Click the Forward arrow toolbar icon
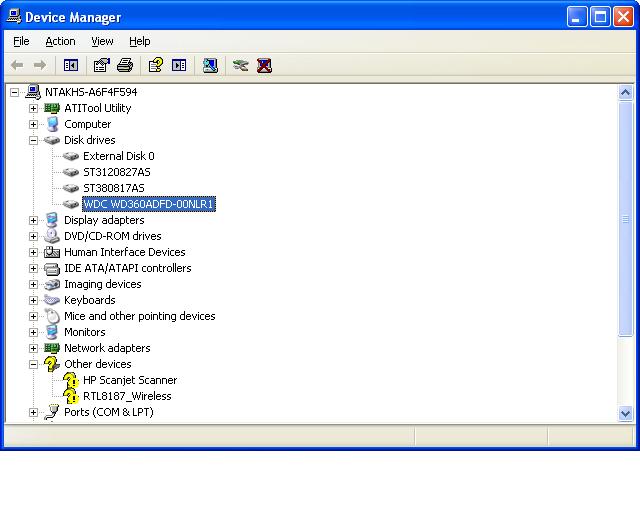The height and width of the screenshot is (512, 640). click(x=40, y=65)
